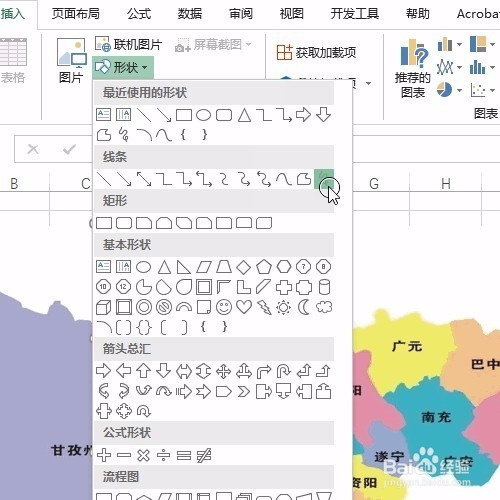Image resolution: width=500 pixels, height=500 pixels.
Task: Select column B header
Action: tap(14, 184)
